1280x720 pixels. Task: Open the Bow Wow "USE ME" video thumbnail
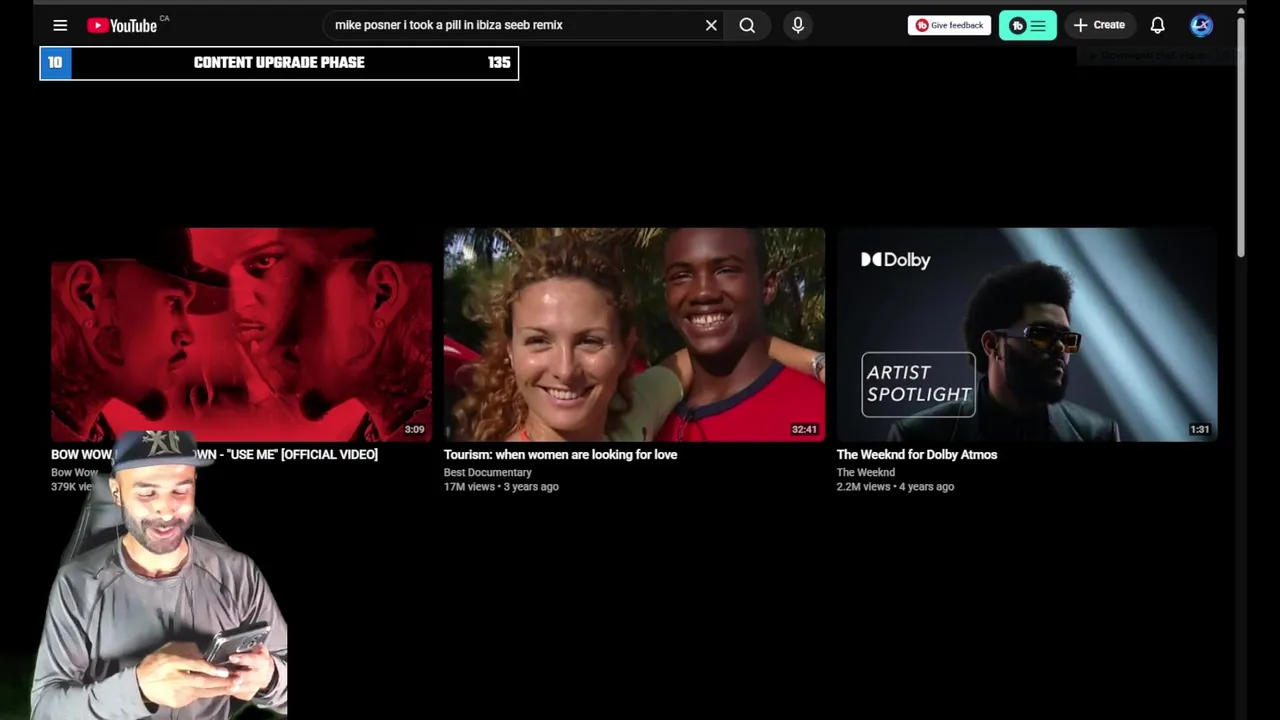[241, 334]
